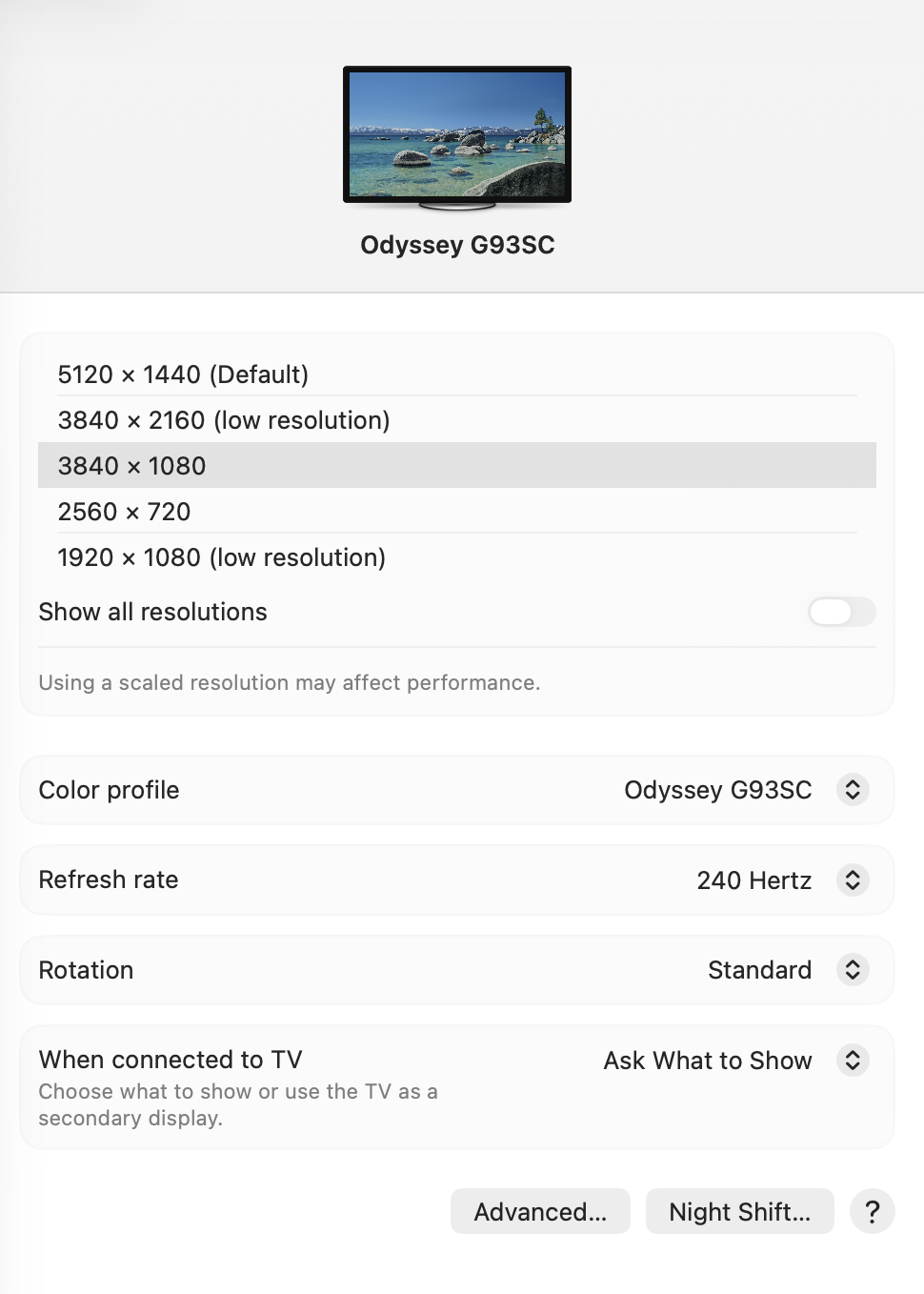
Task: Choose 3840 × 2160 (low resolution)
Action: point(457,420)
